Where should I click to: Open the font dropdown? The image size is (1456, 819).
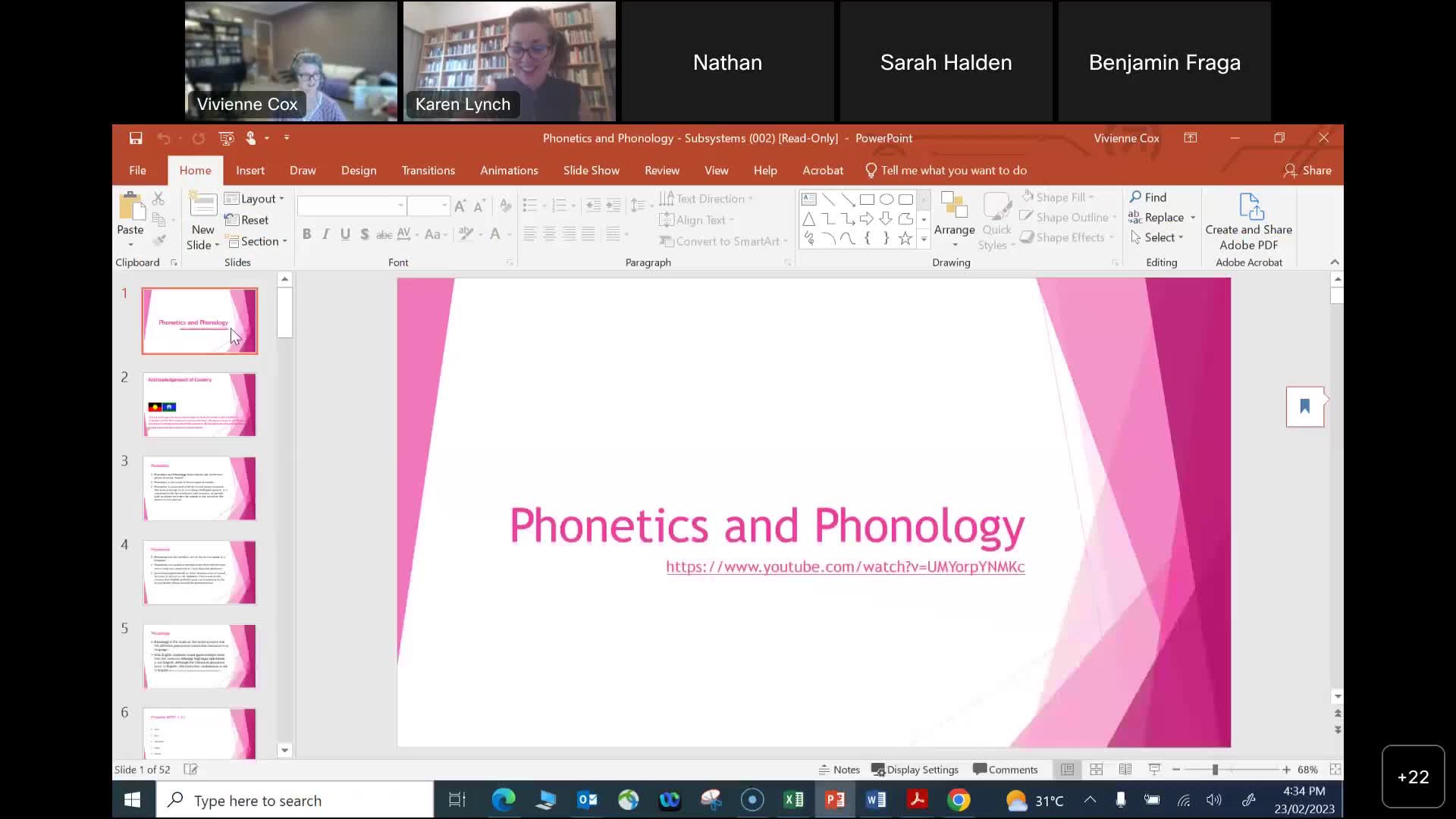tap(401, 206)
